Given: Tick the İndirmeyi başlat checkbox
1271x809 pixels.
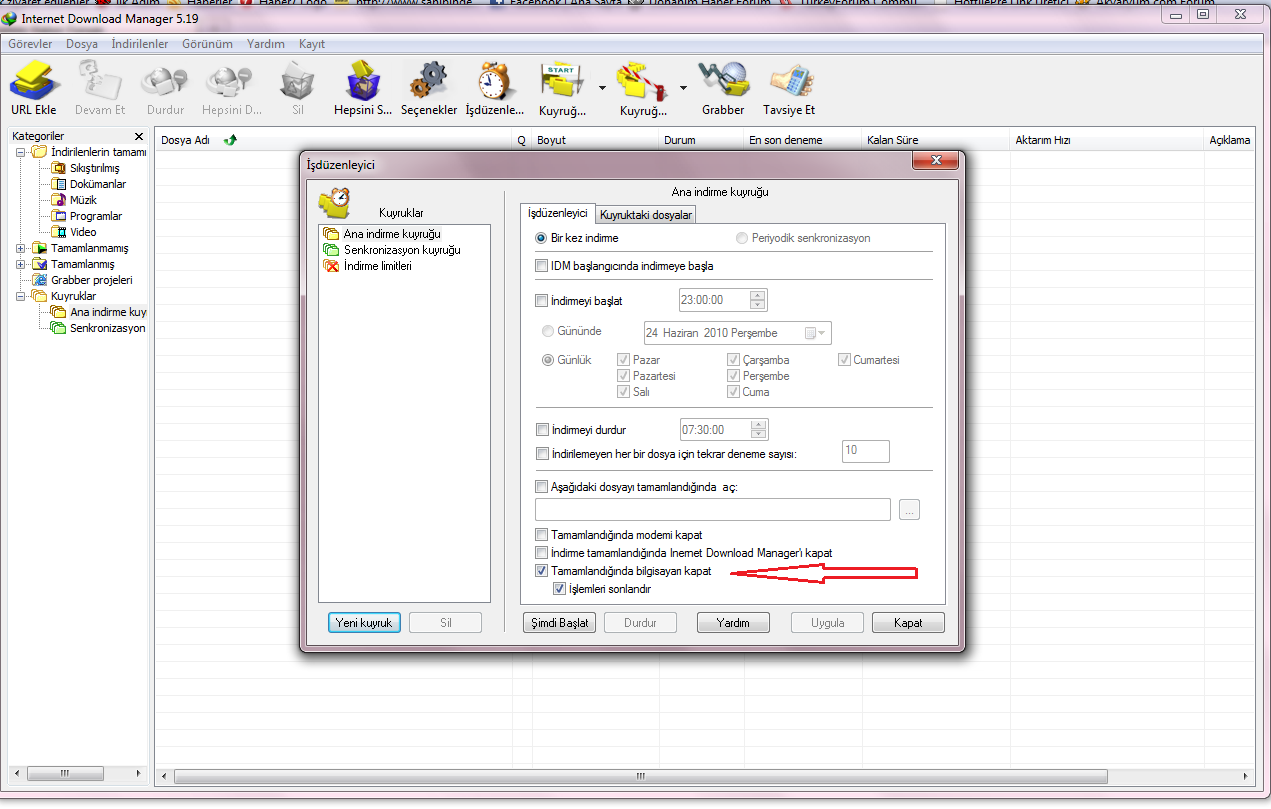Looking at the screenshot, I should point(542,300).
